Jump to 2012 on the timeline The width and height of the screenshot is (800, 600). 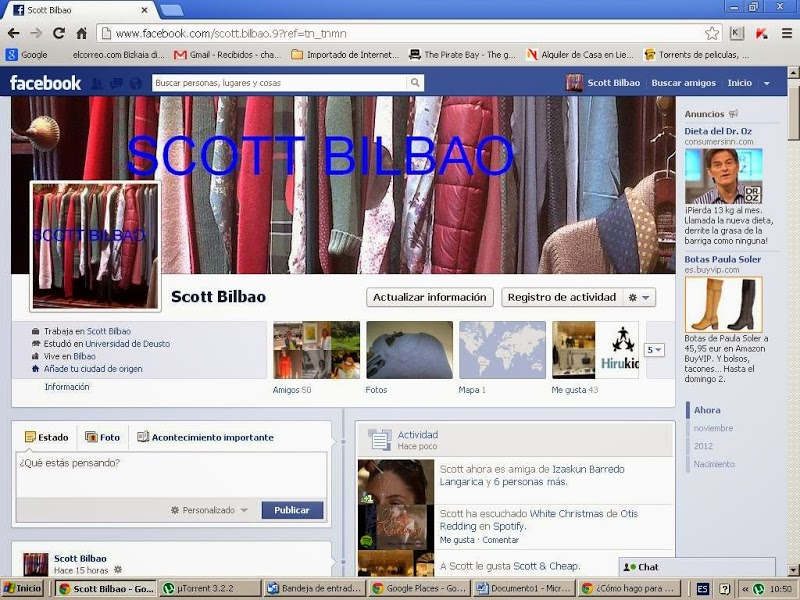point(703,446)
